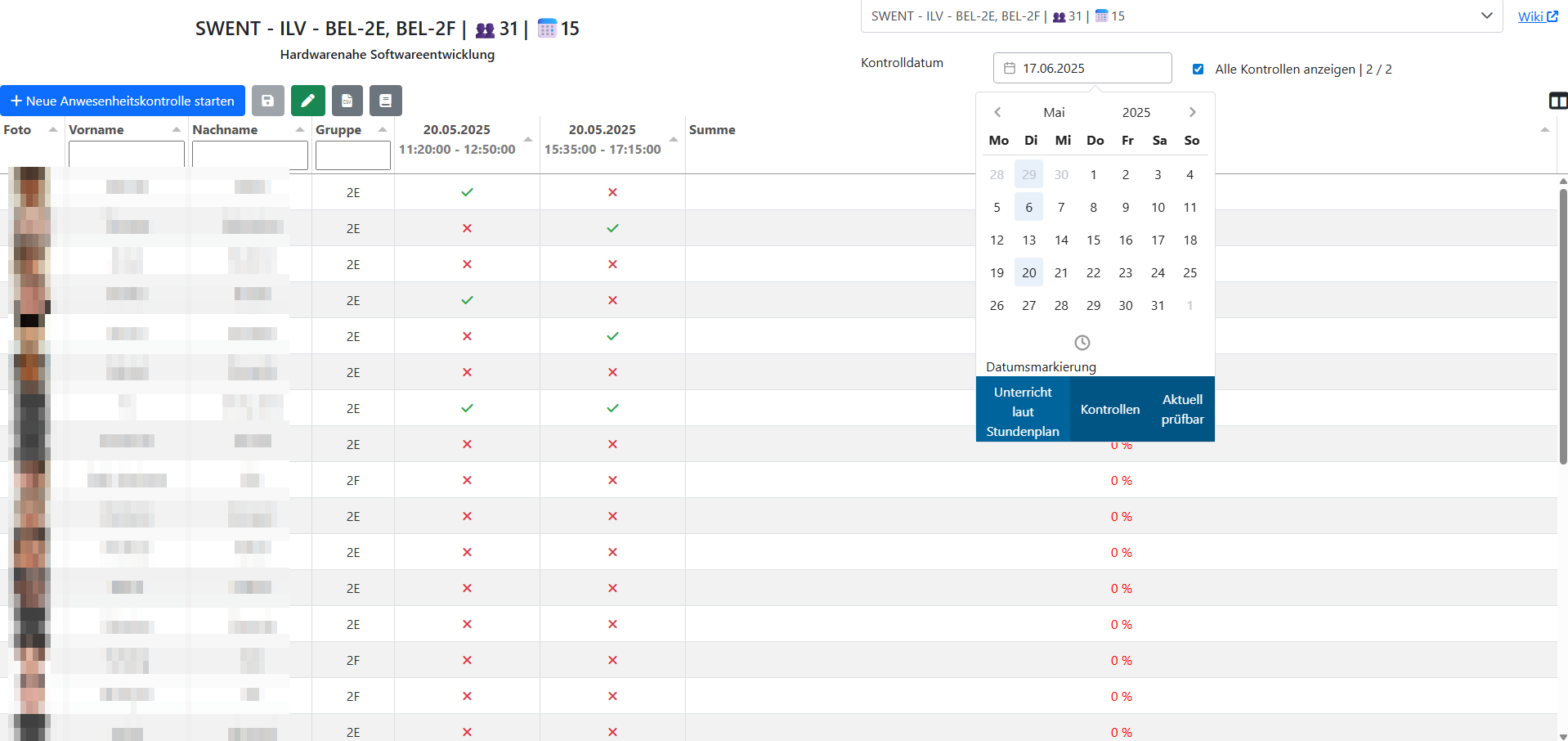
Task: Start a new Anwesenheitskontrolle
Action: click(x=123, y=101)
